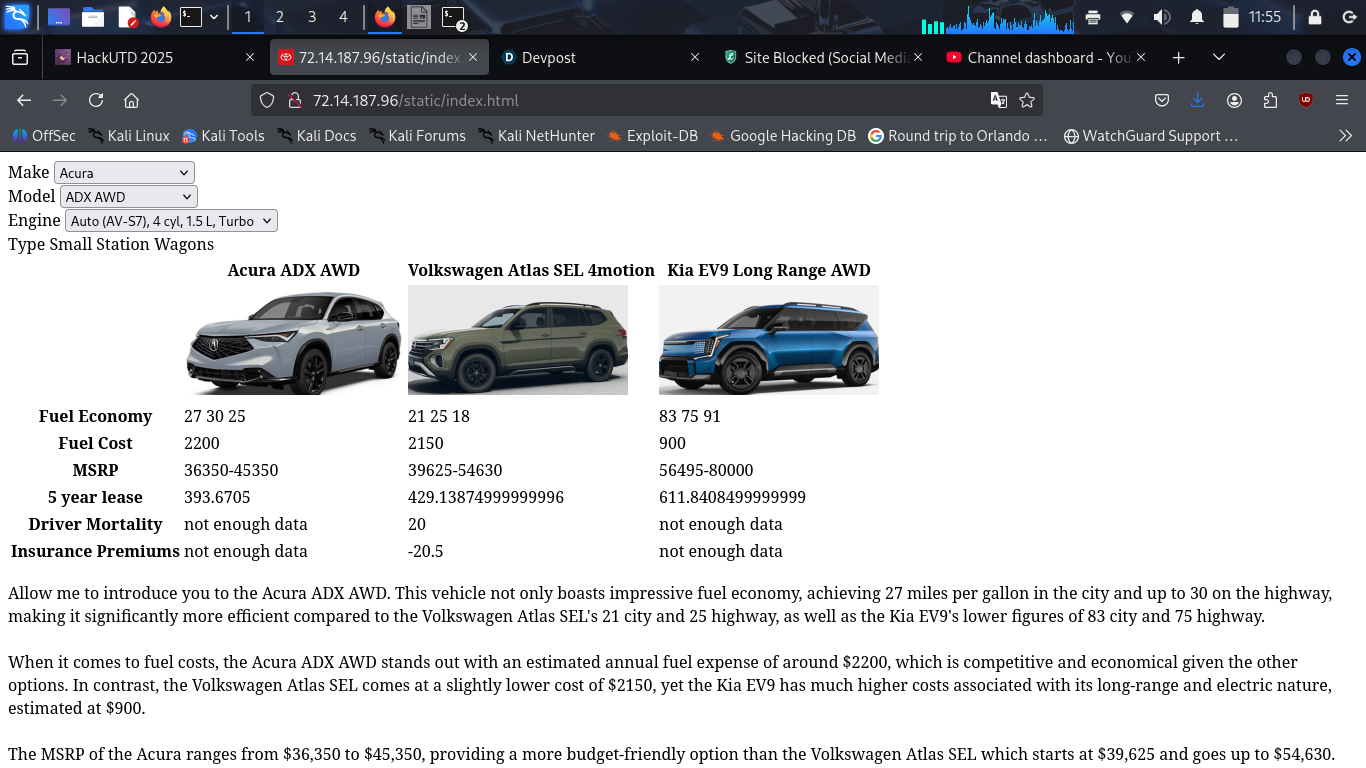Launch Firefox from the panel launcher
Screen dimensions: 1366x768
point(160,17)
